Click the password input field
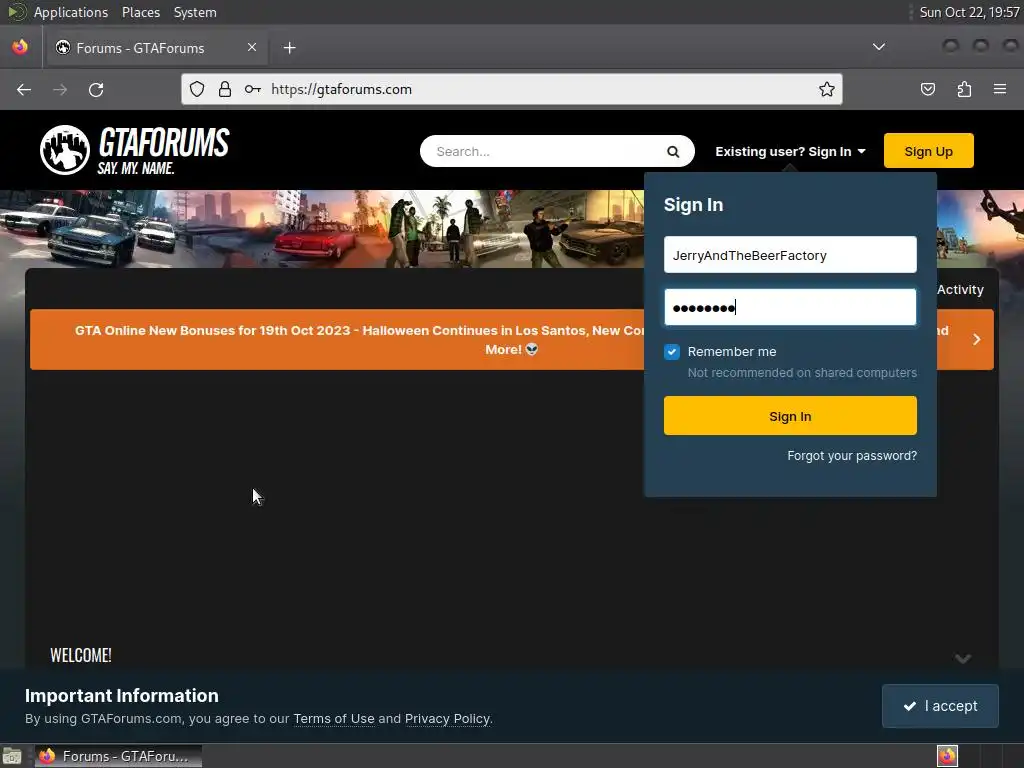The image size is (1024, 768). (790, 307)
